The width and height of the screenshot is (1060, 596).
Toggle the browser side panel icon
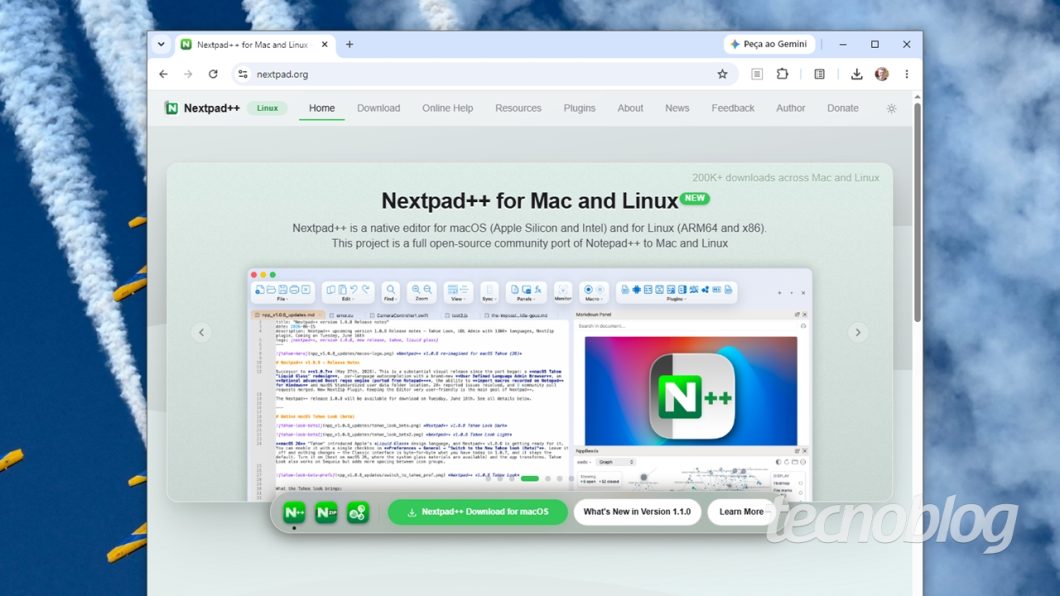[x=819, y=74]
